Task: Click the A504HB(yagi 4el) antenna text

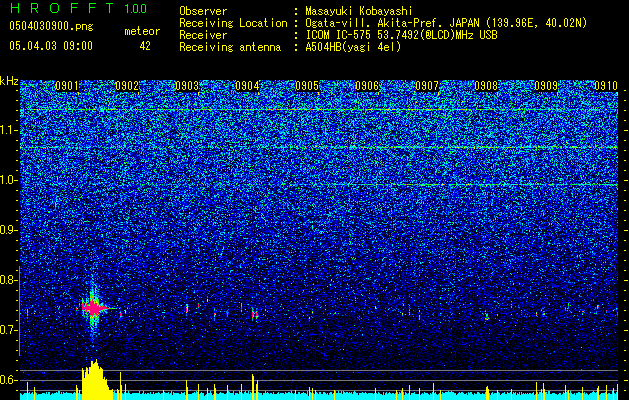Action: [353, 47]
